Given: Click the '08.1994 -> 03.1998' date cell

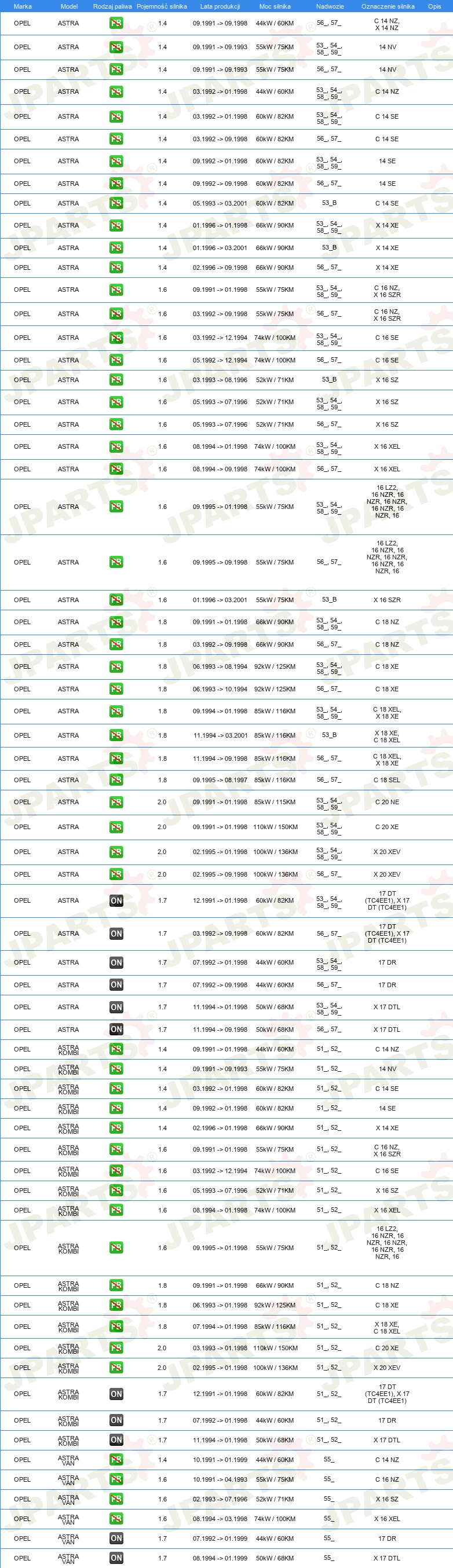Looking at the screenshot, I should click(x=220, y=1519).
